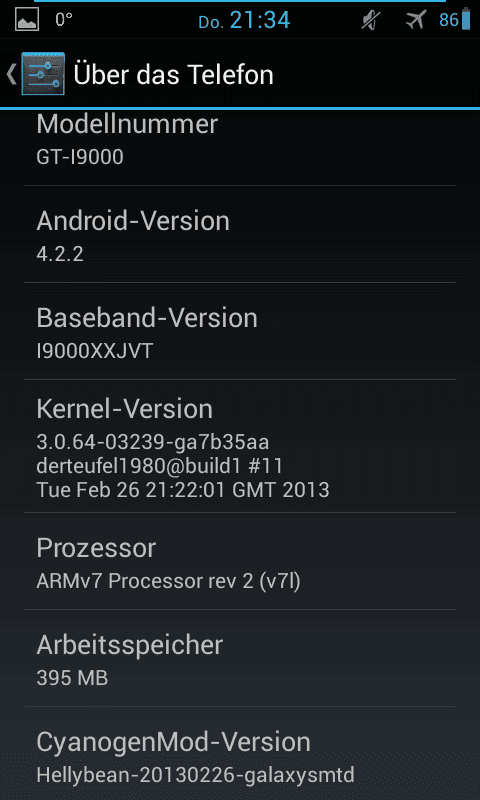Tap the kernel build date line
Image resolution: width=480 pixels, height=800 pixels.
[183, 490]
